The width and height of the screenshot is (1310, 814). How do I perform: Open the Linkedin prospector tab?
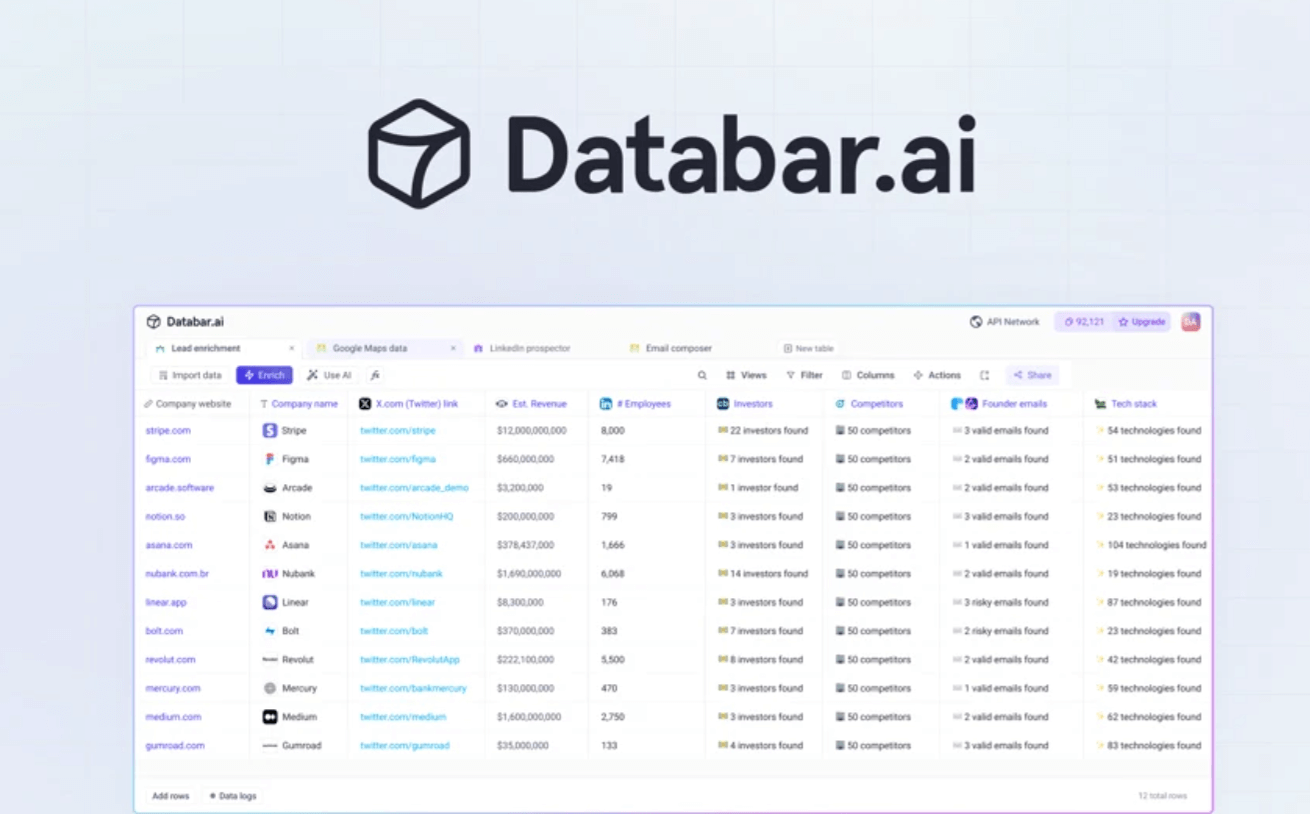[x=521, y=349]
